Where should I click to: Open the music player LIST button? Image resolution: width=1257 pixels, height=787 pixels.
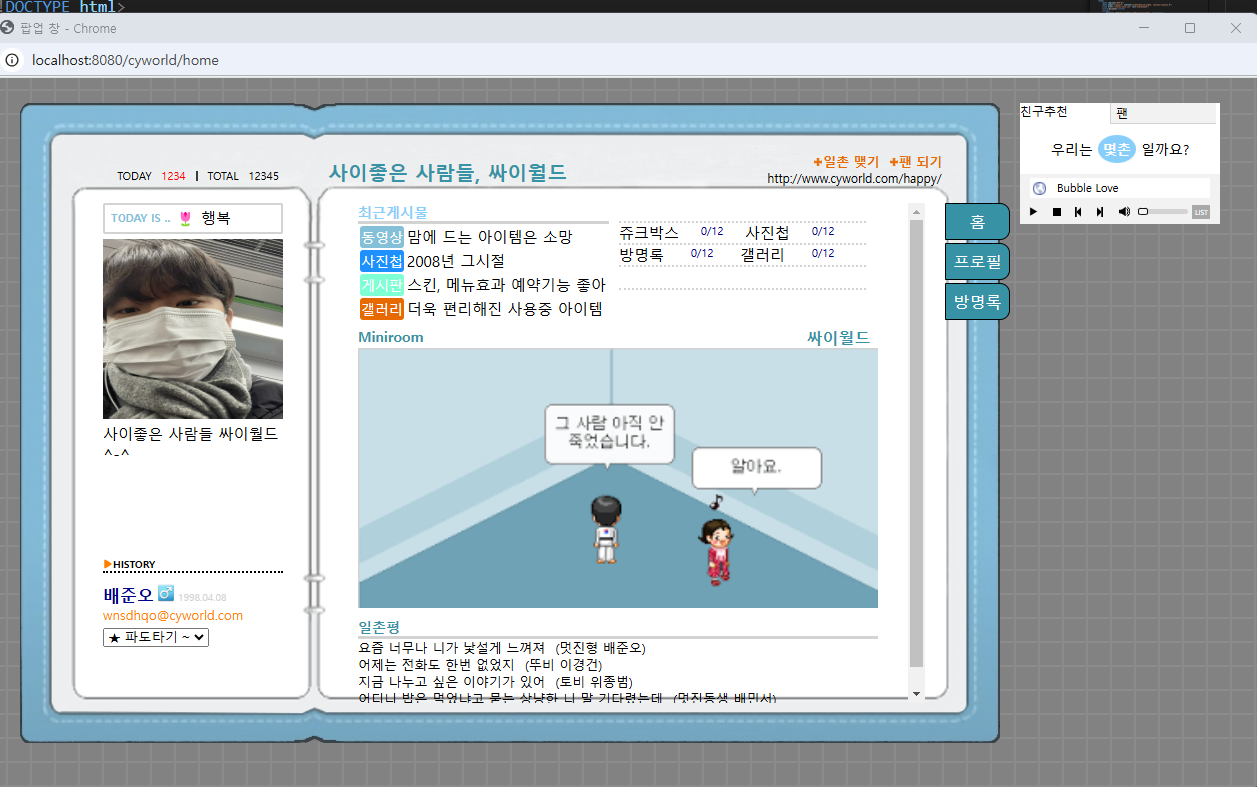coord(1201,212)
